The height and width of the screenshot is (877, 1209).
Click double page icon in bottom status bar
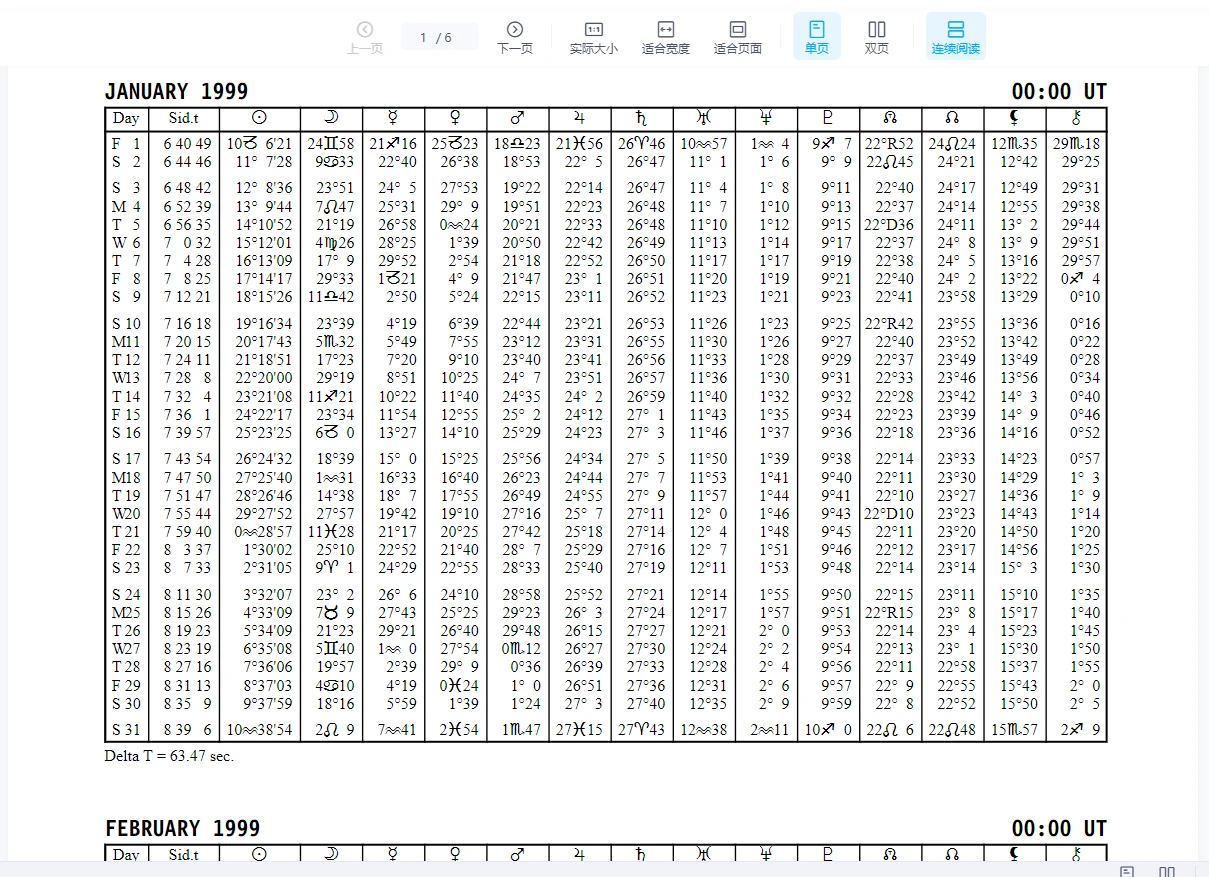1167,872
